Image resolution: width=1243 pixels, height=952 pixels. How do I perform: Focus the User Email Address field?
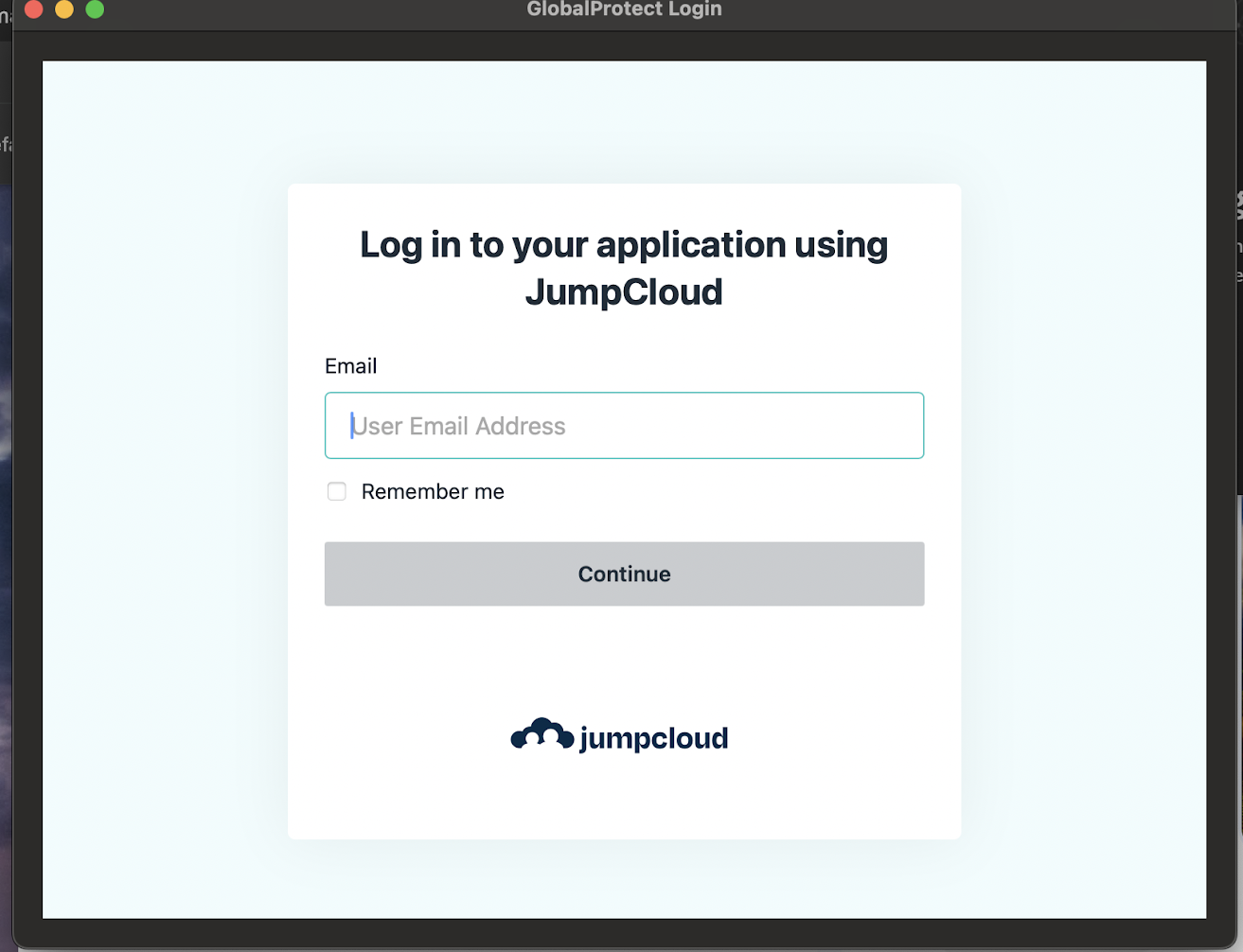[624, 426]
